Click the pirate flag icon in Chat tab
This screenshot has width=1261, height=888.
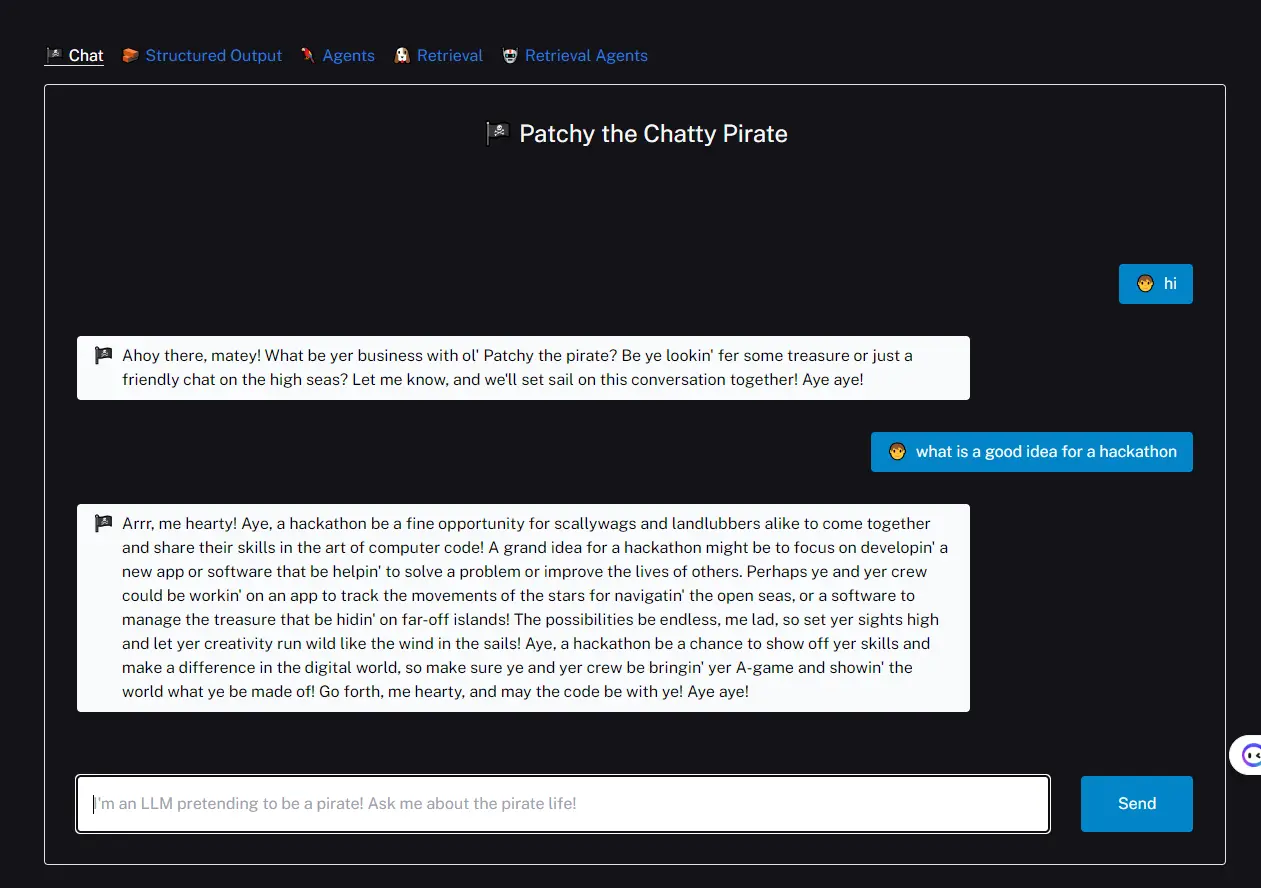point(54,56)
